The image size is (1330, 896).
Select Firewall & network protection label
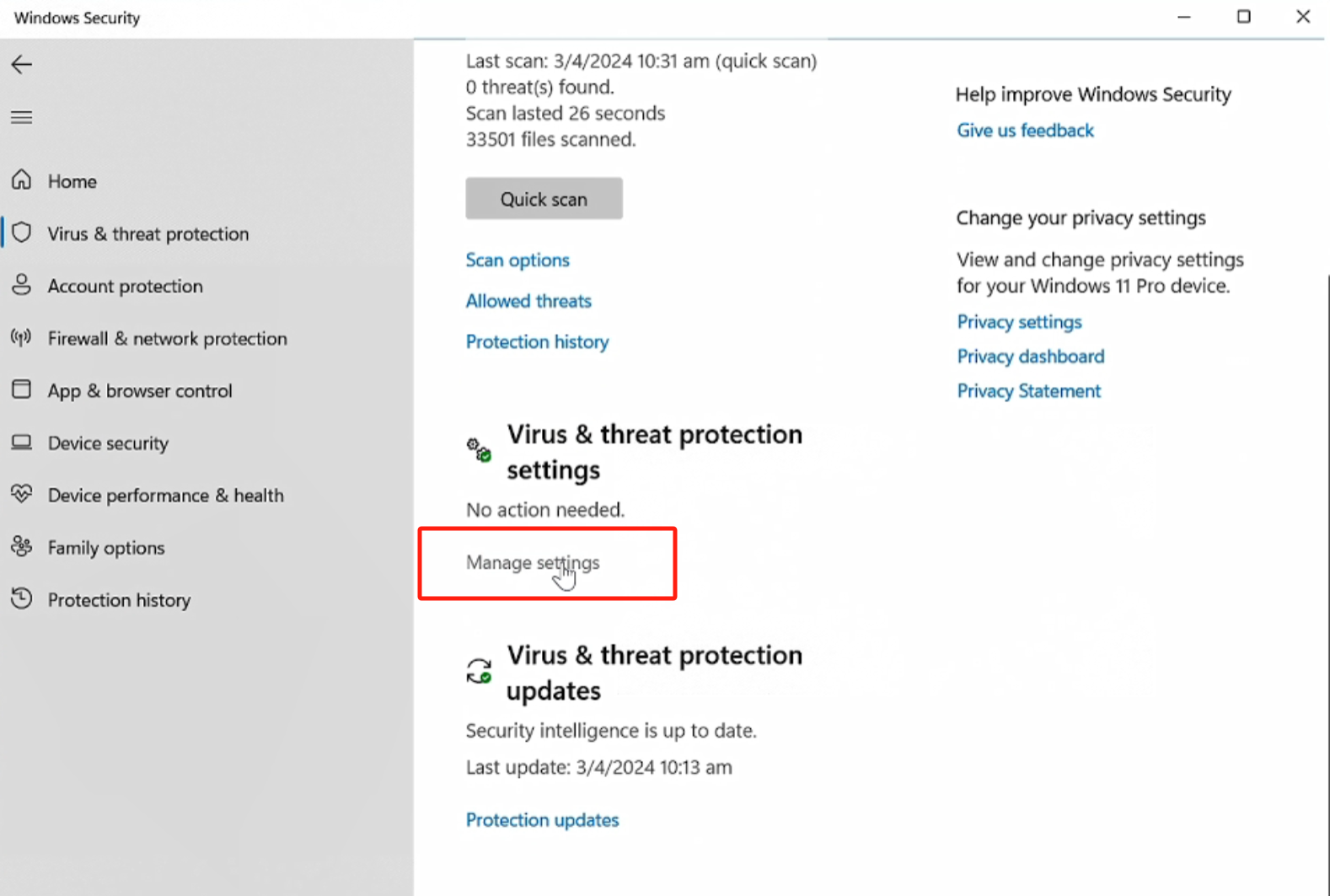click(x=167, y=339)
